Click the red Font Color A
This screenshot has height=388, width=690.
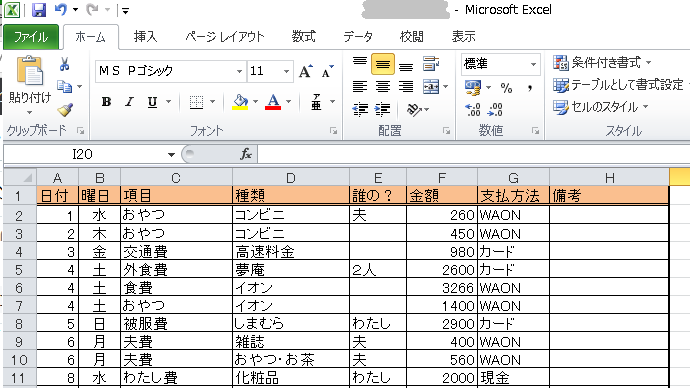point(273,102)
